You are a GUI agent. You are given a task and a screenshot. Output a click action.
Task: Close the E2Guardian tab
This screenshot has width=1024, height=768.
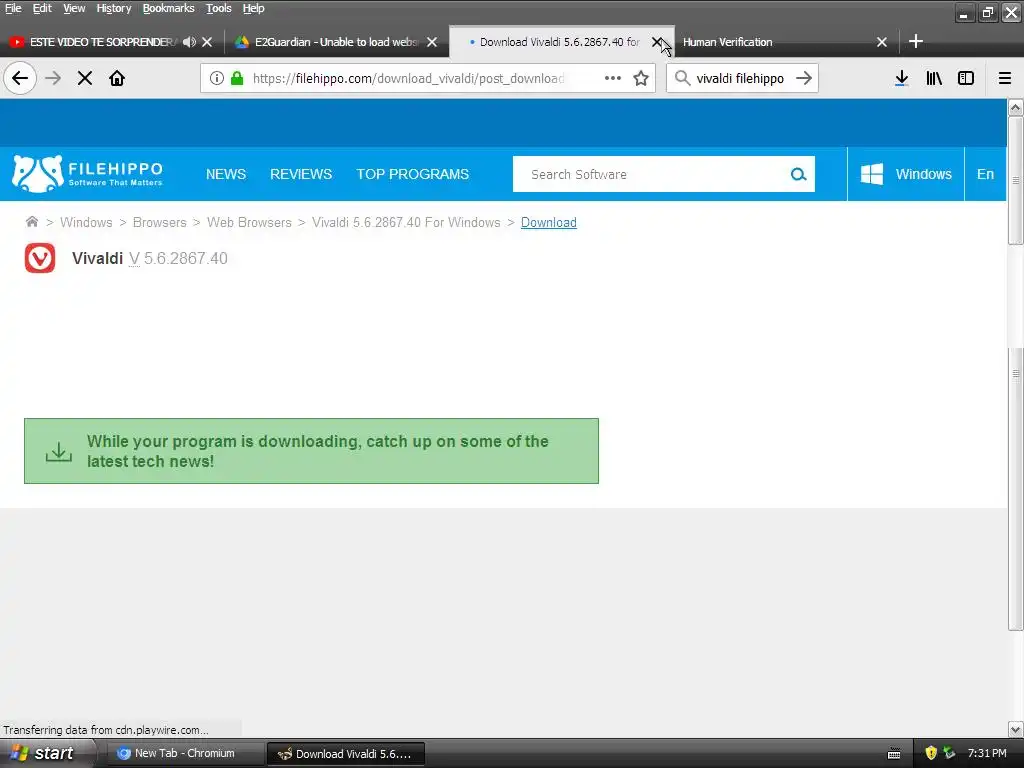(432, 42)
